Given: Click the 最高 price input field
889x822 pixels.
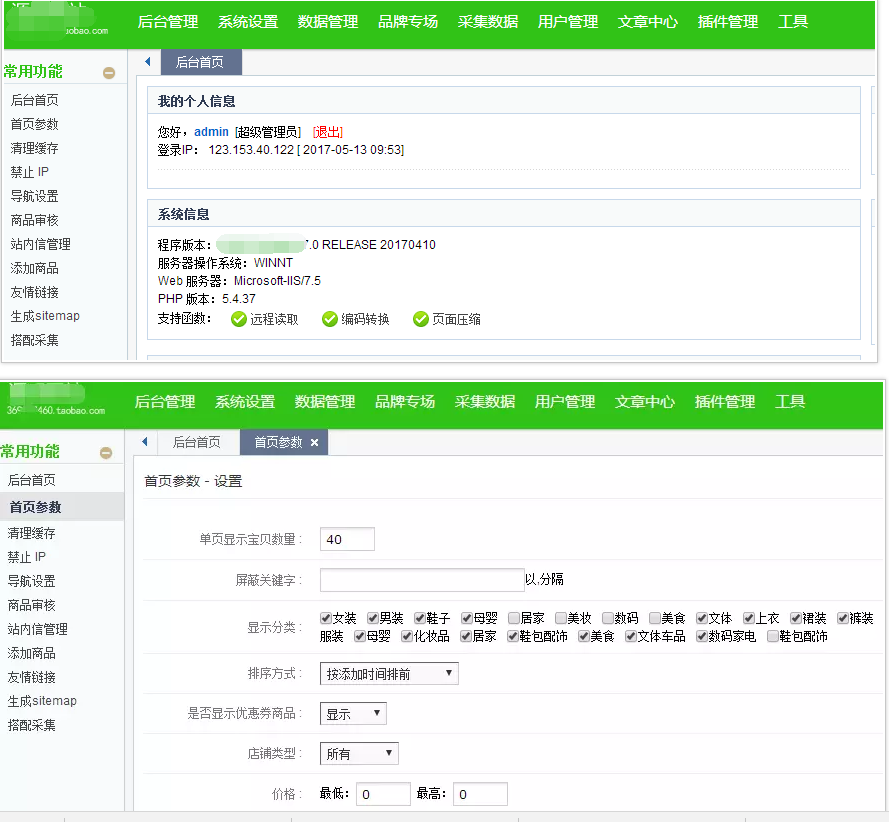Looking at the screenshot, I should (480, 794).
